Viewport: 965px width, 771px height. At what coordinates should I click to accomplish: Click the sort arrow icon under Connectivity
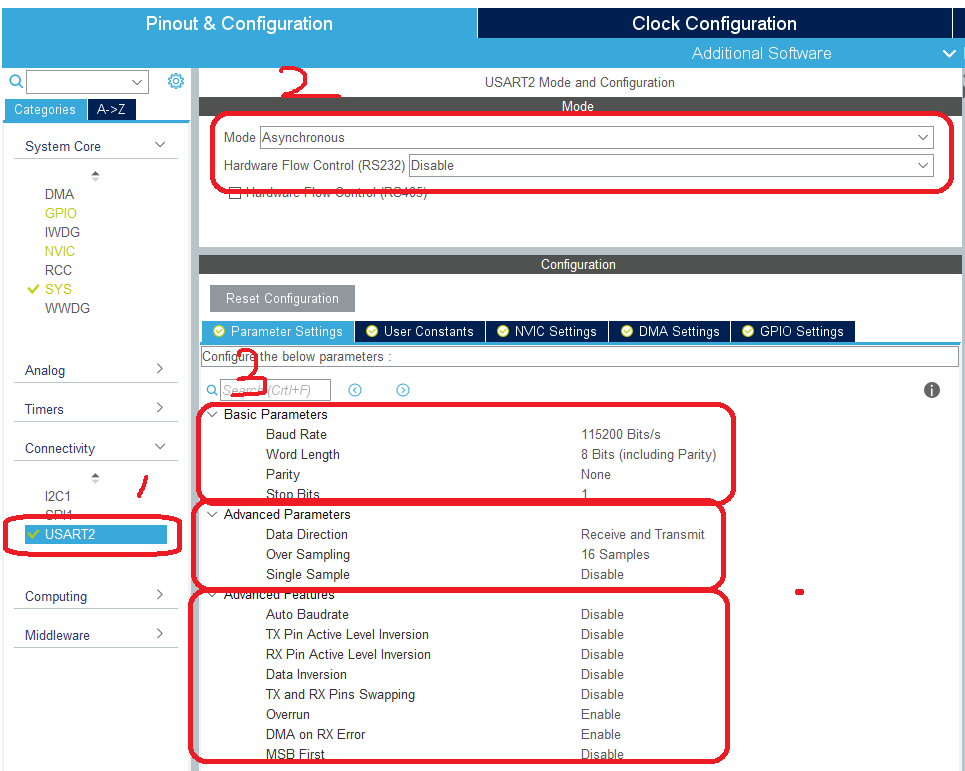(x=95, y=477)
